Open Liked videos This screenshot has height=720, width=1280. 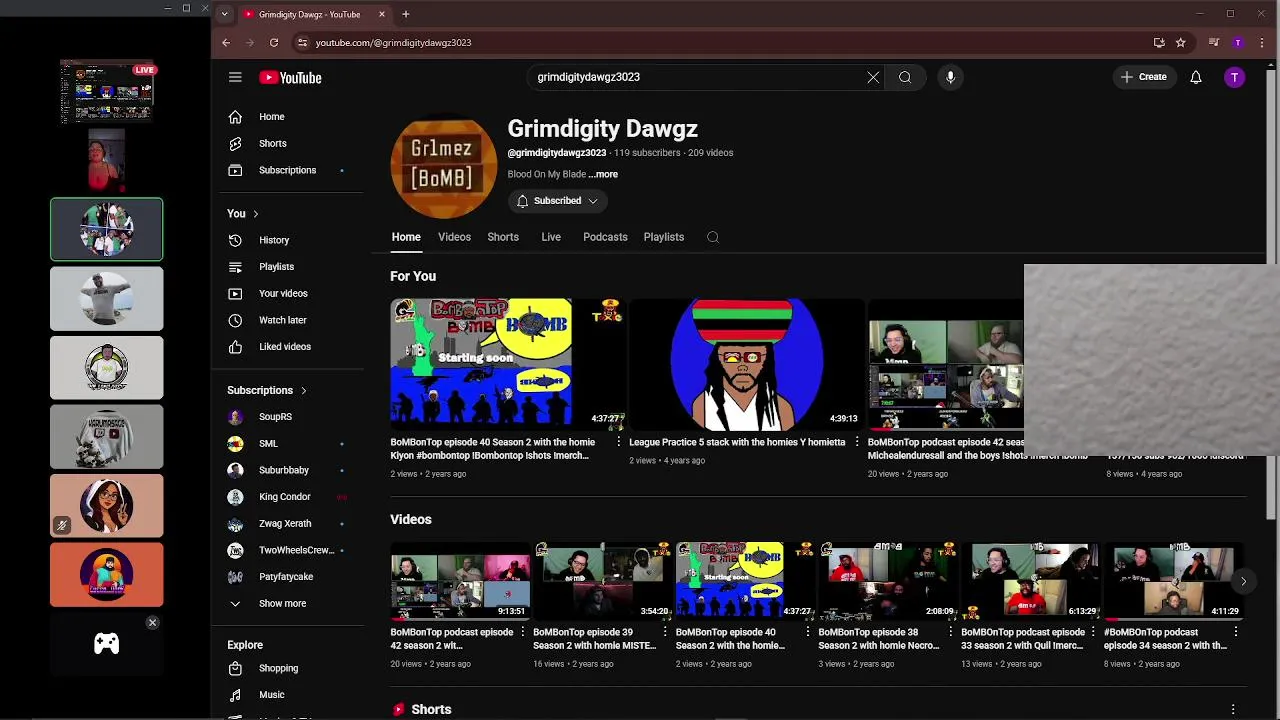click(290, 347)
